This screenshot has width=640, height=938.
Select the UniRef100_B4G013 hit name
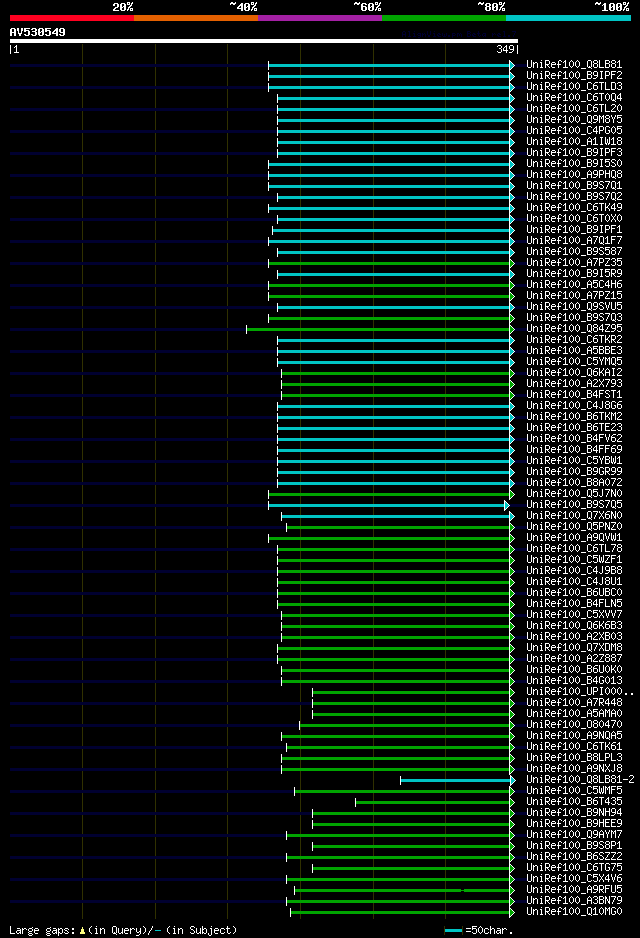[574, 680]
